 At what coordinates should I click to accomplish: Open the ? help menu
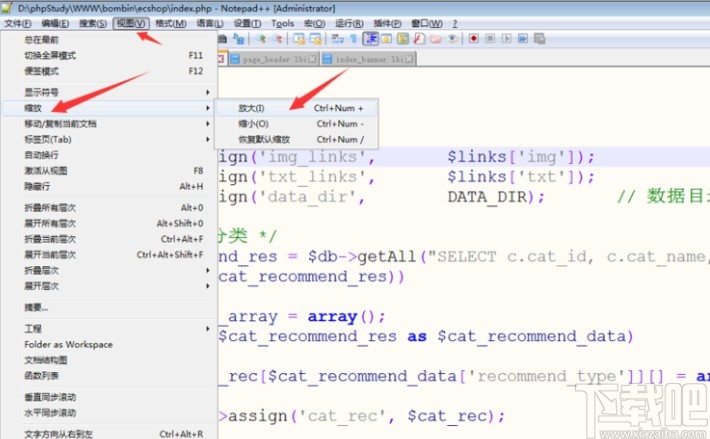coord(455,24)
